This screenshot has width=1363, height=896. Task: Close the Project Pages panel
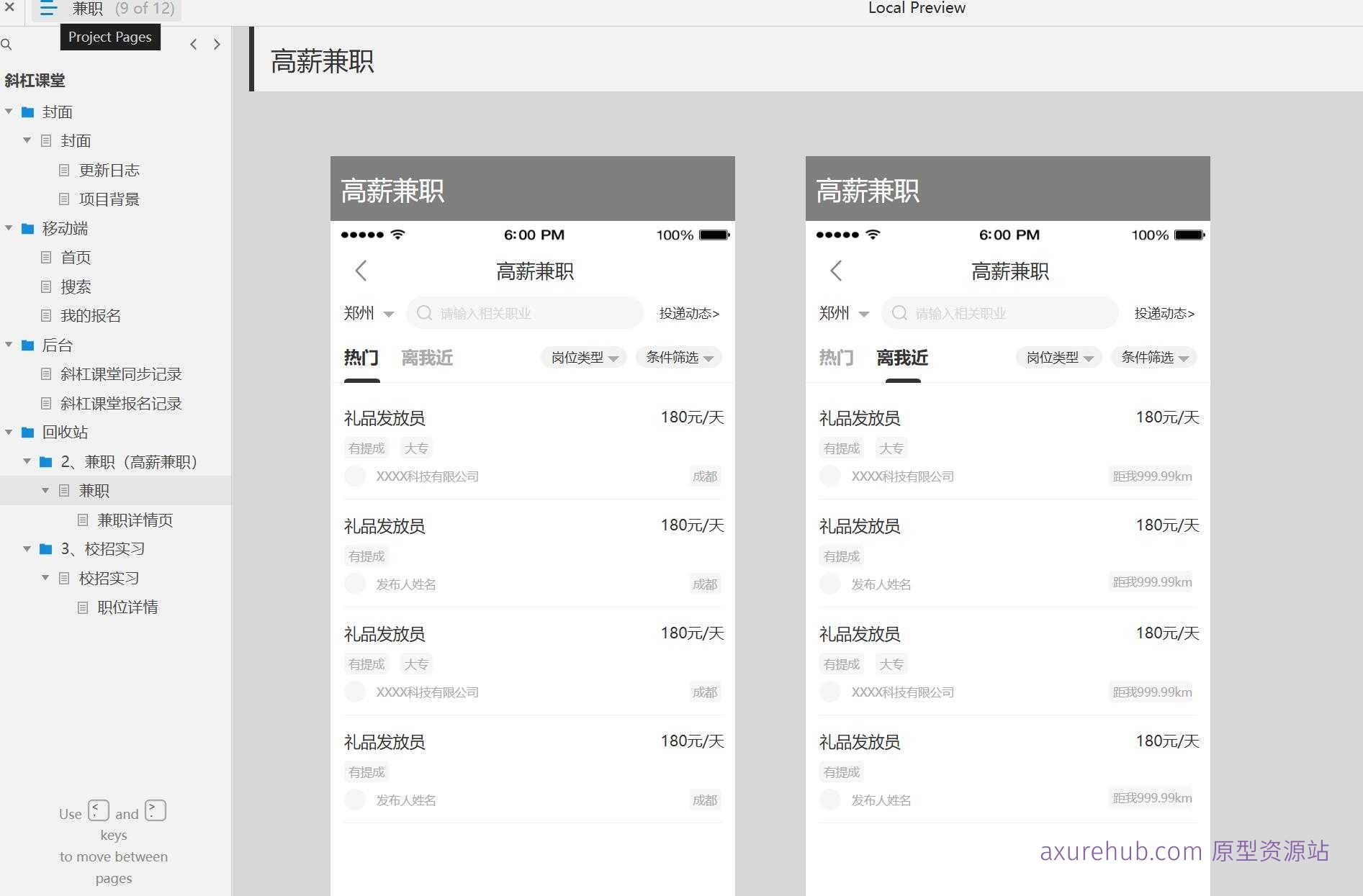click(9, 9)
